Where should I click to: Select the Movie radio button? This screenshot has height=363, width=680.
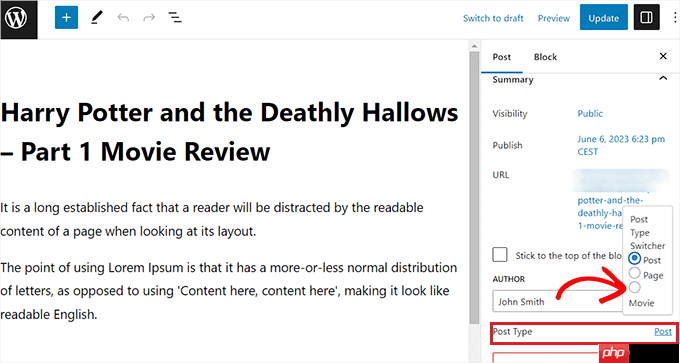(x=634, y=287)
